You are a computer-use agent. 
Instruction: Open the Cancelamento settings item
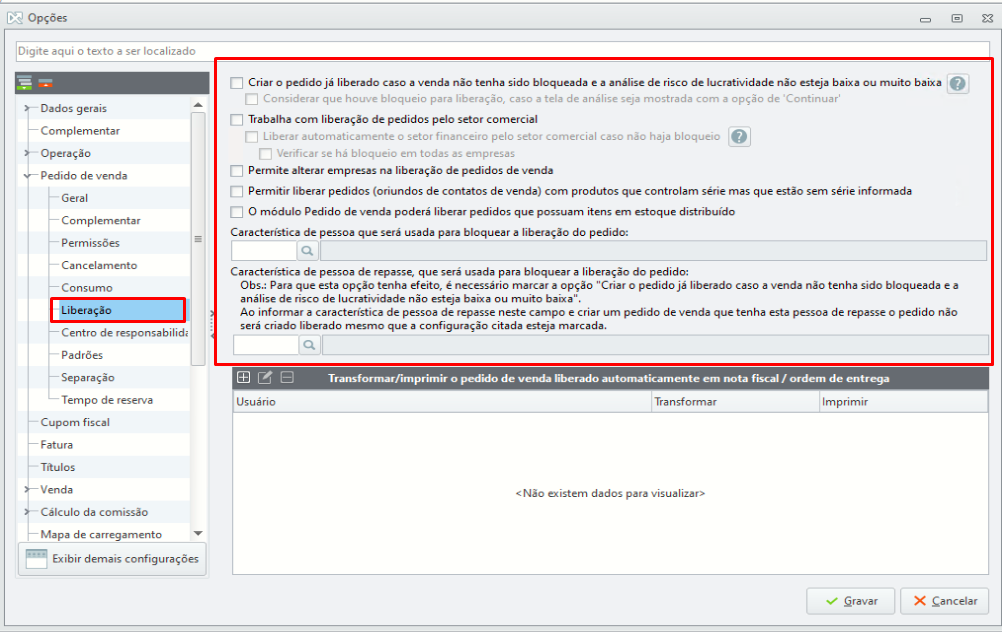click(x=99, y=265)
